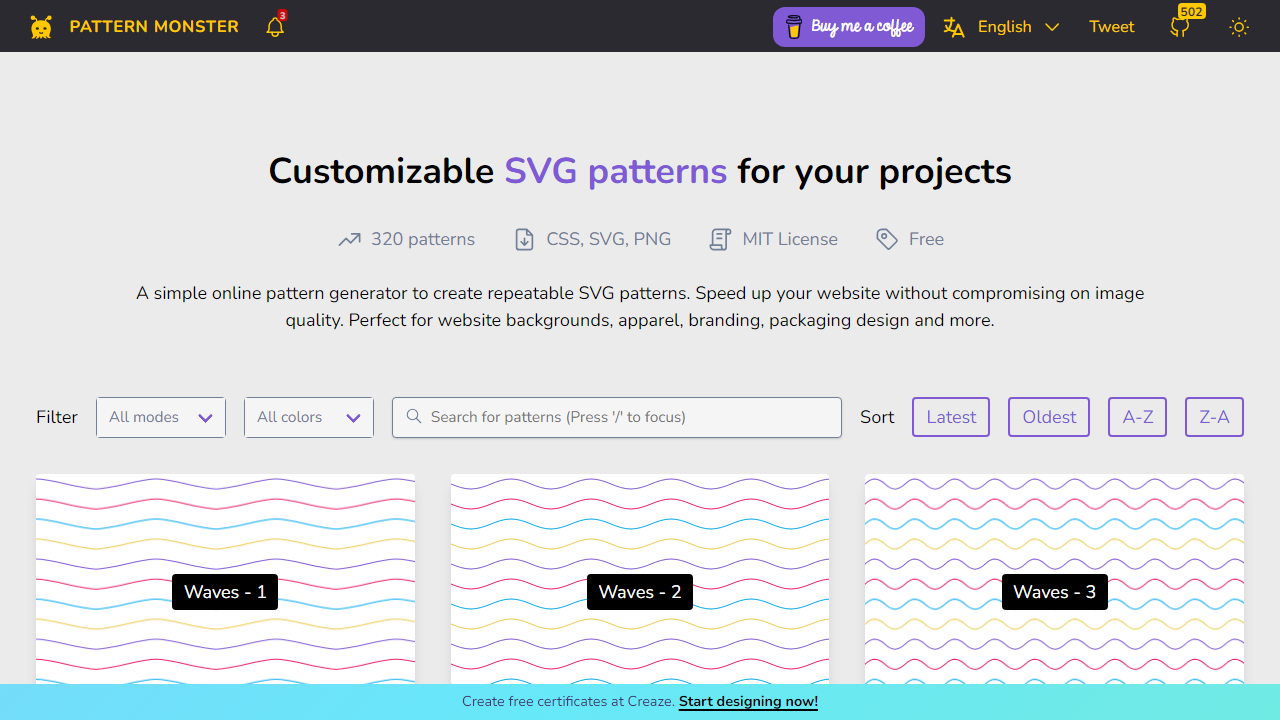1280x720 pixels.
Task: Sort patterns in Z-A order
Action: tap(1214, 417)
